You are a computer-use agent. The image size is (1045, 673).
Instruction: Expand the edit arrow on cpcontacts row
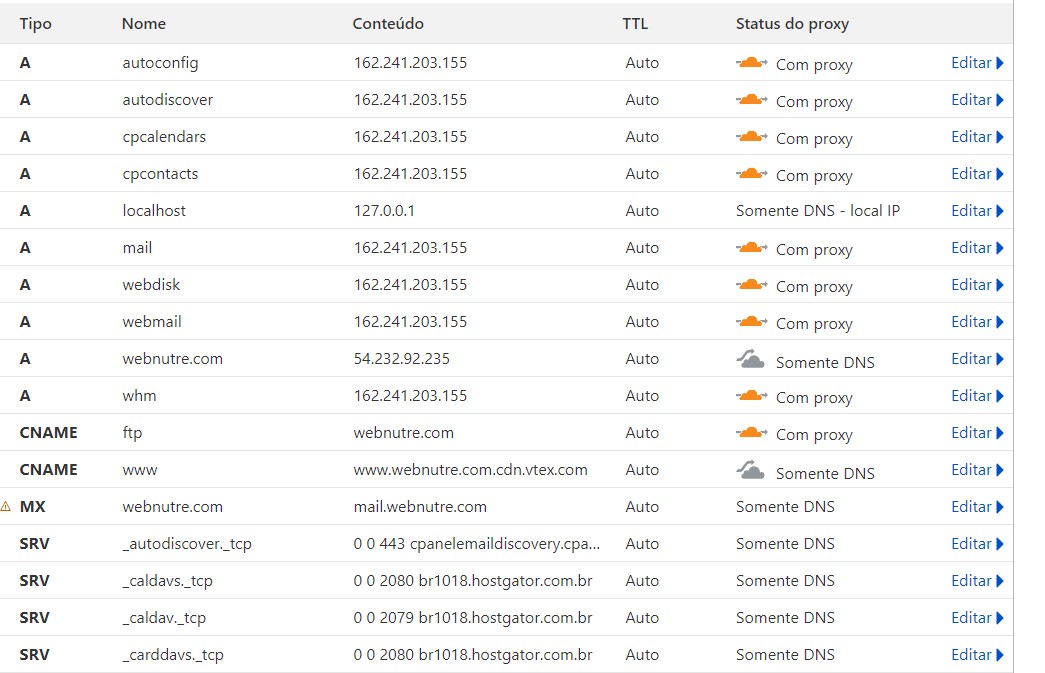1000,174
